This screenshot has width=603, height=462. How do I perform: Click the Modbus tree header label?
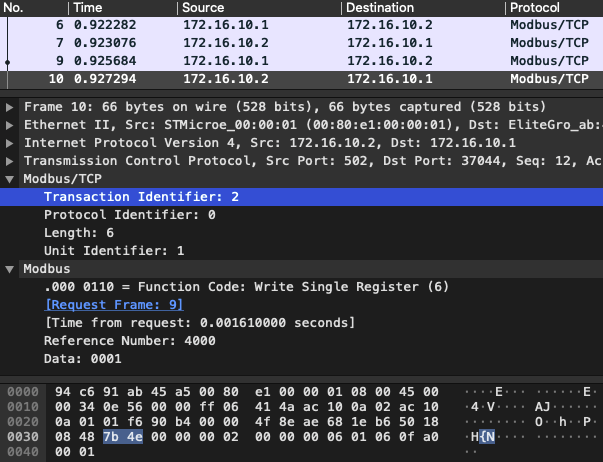[47, 269]
